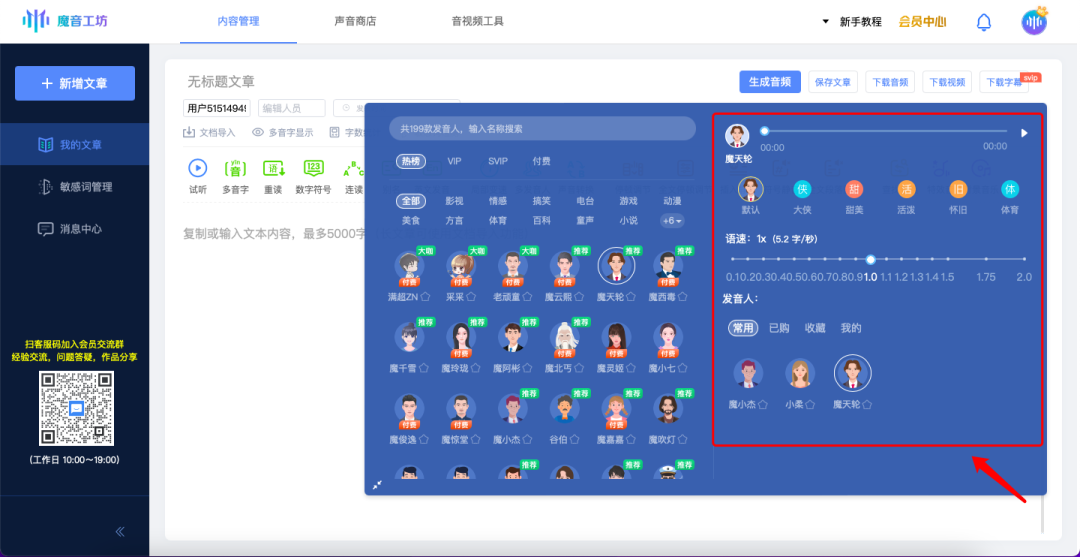This screenshot has height=557, width=1080.
Task: Filter voices by 付费
Action: pos(541,161)
